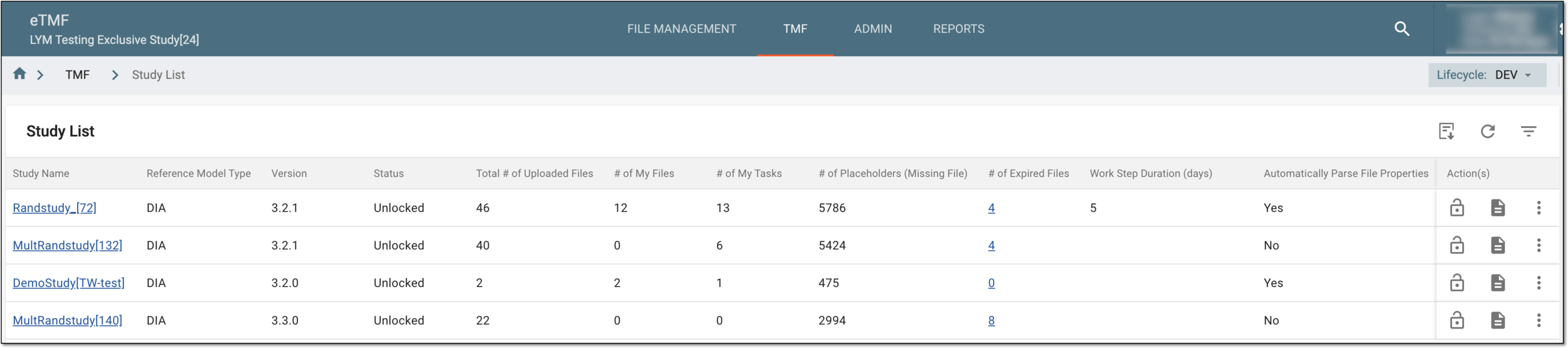Click the # of Expired Files header
1568x348 pixels.
click(x=1028, y=174)
